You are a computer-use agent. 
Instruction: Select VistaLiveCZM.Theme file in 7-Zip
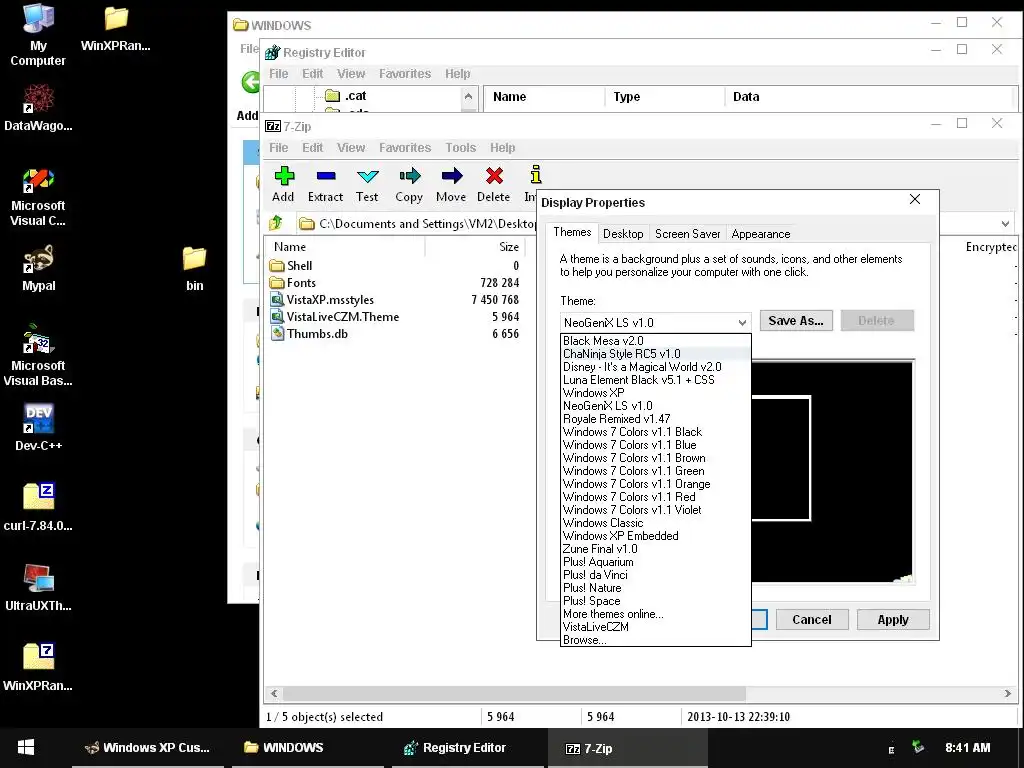(334, 317)
